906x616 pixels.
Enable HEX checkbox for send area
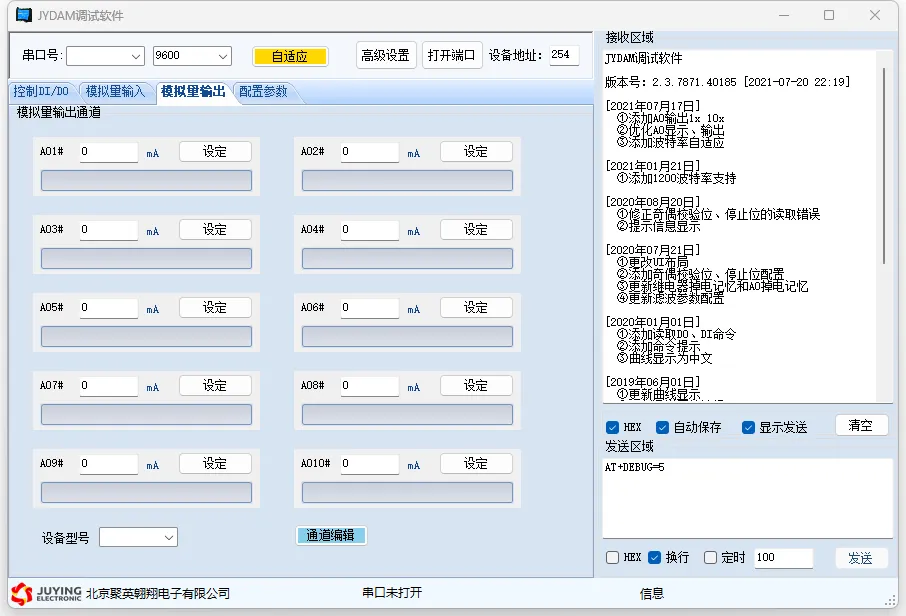(x=612, y=558)
